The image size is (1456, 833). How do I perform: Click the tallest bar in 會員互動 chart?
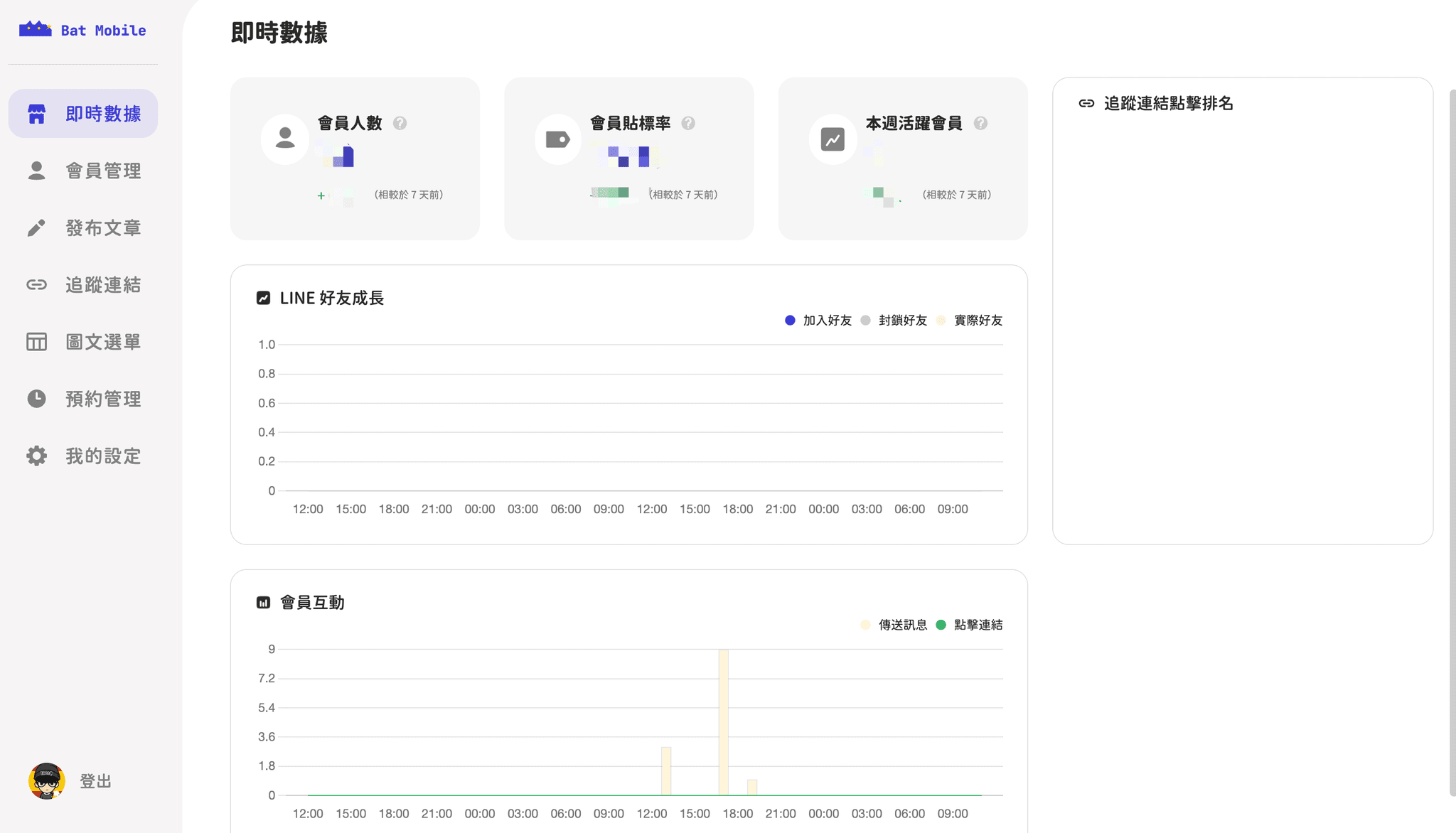723,721
